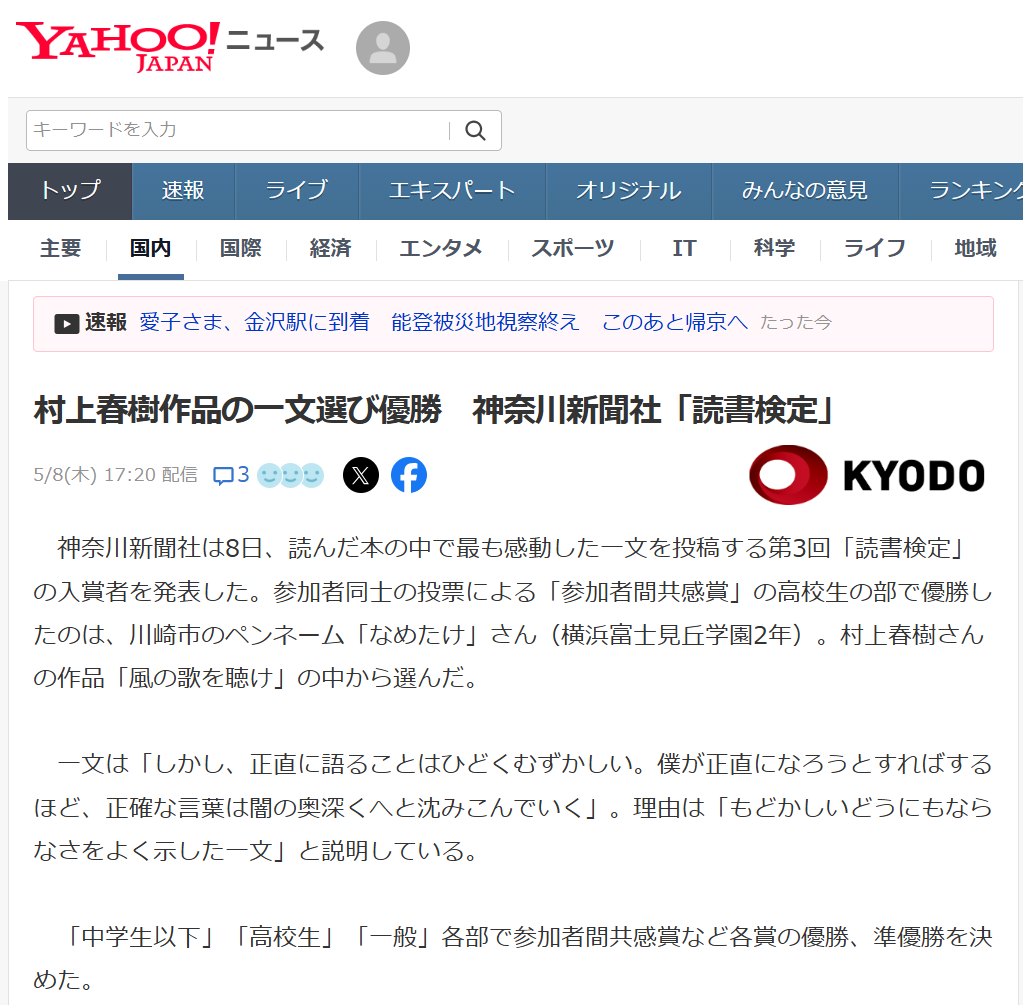Open the user profile avatar icon
Image resolution: width=1023 pixels, height=1005 pixels.
(382, 48)
